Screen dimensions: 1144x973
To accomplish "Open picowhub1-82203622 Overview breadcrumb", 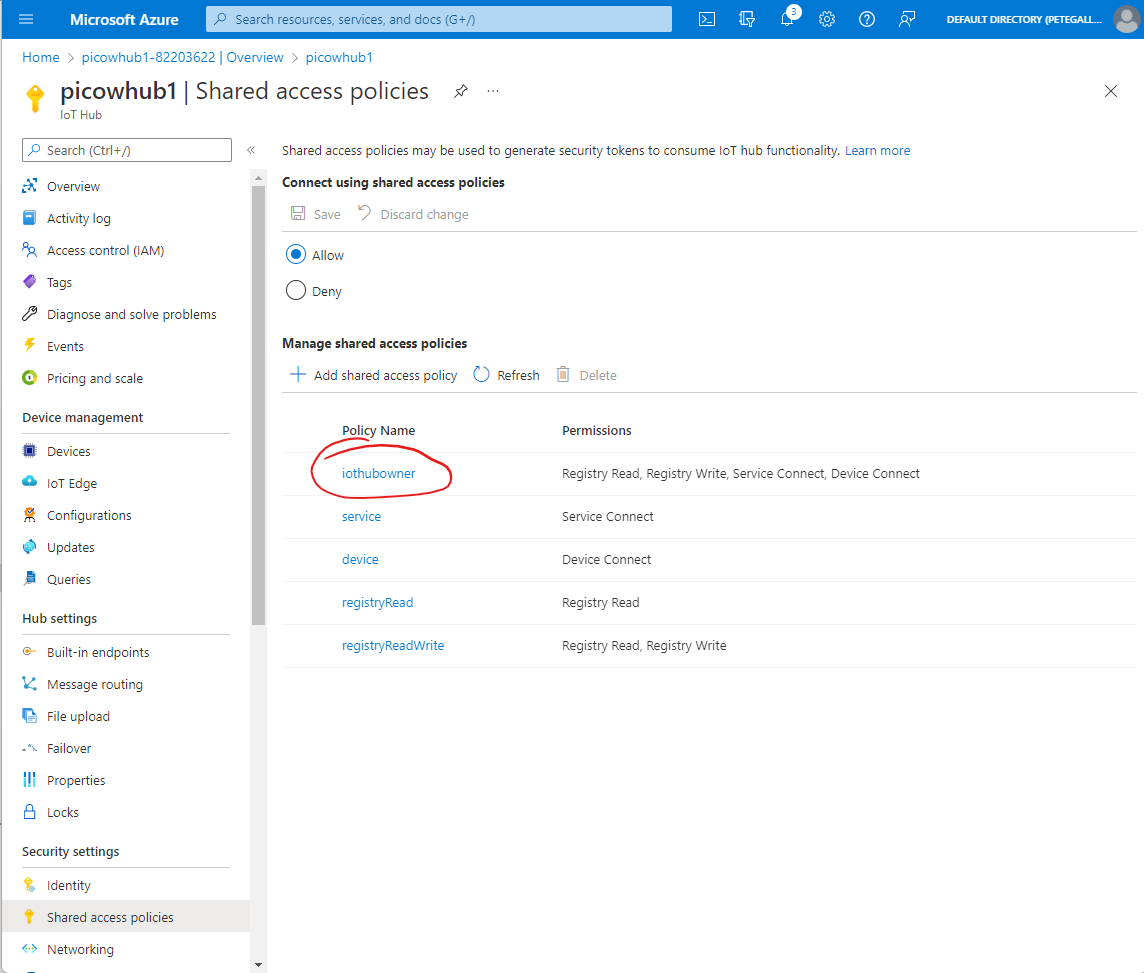I will point(182,57).
